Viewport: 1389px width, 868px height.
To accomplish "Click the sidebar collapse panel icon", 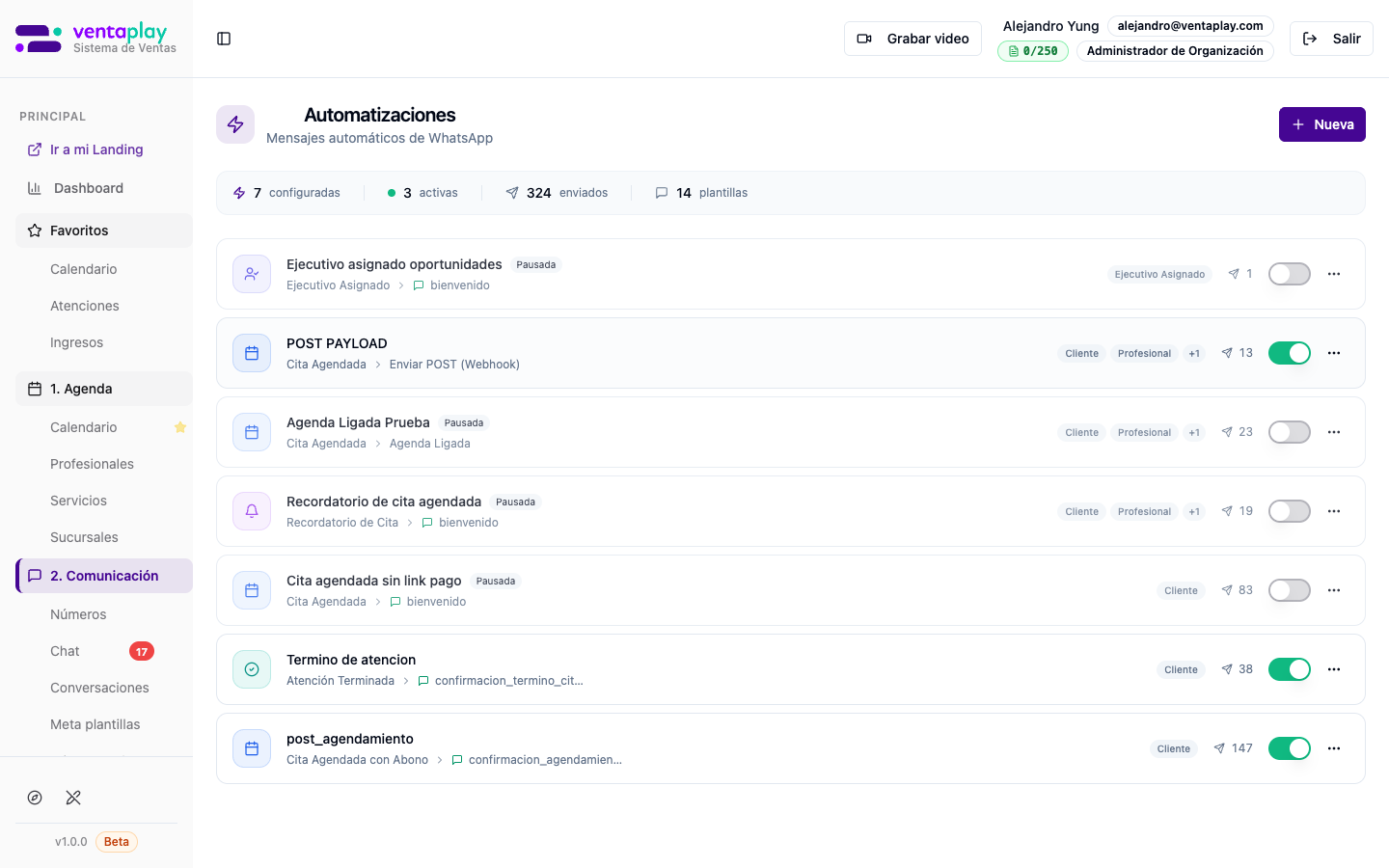I will pyautogui.click(x=224, y=38).
